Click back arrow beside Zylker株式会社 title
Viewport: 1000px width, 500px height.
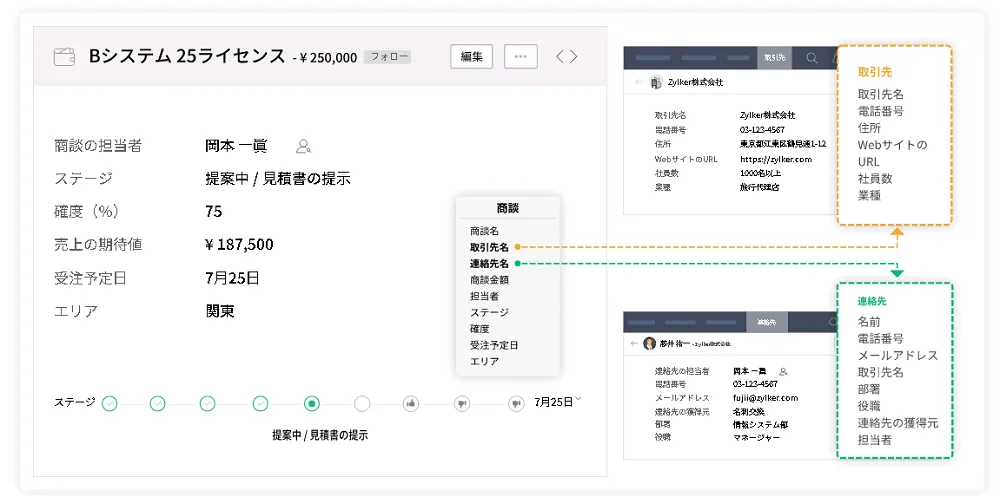pyautogui.click(x=638, y=82)
